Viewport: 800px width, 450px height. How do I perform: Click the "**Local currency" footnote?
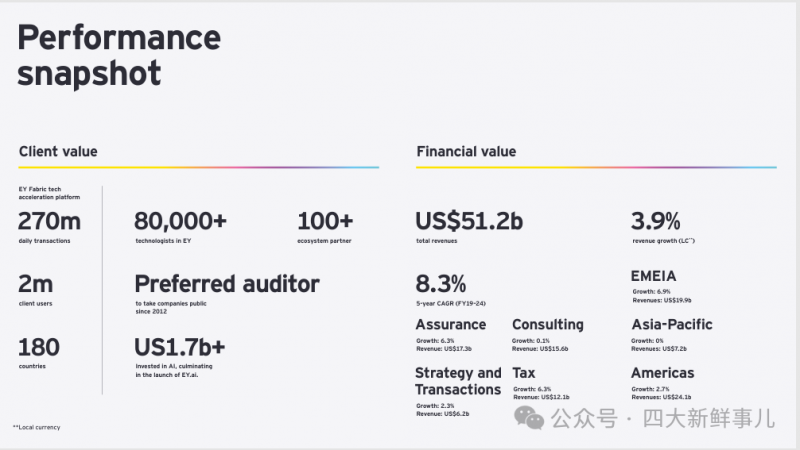pyautogui.click(x=37, y=427)
